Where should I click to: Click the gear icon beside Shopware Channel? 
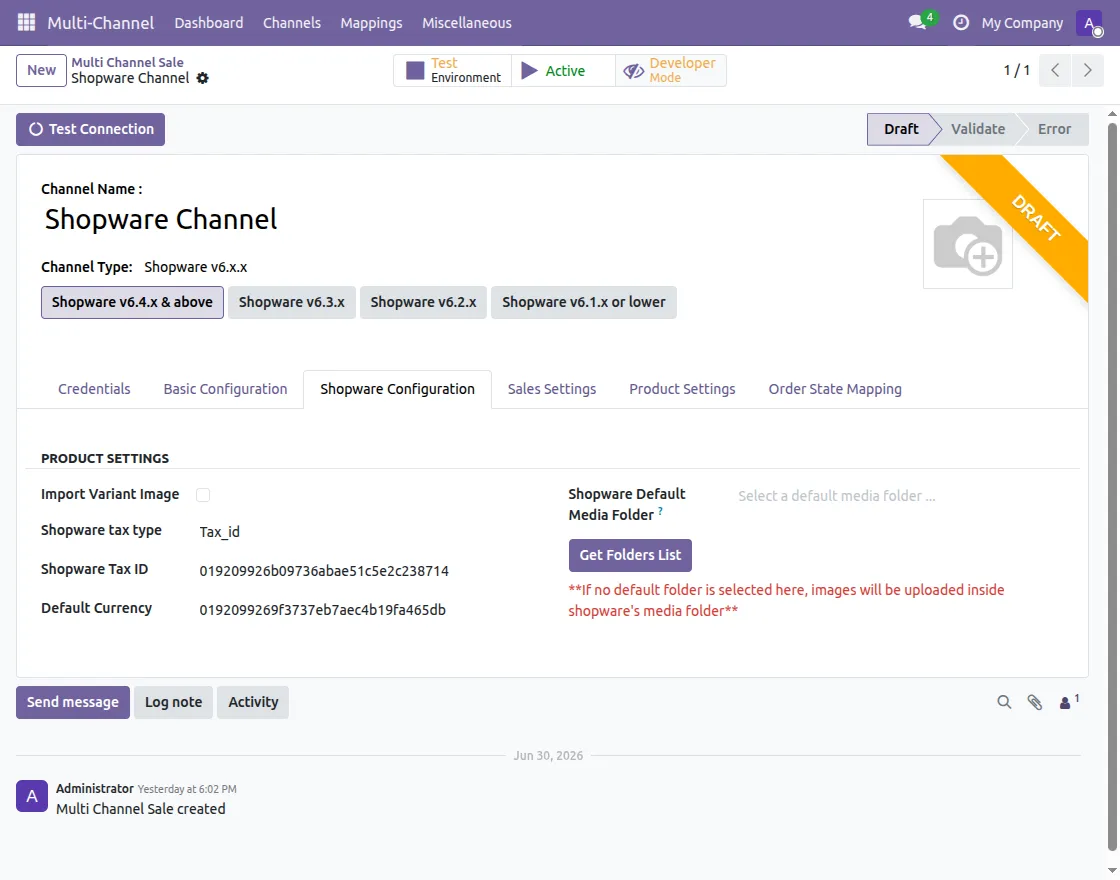click(x=203, y=78)
